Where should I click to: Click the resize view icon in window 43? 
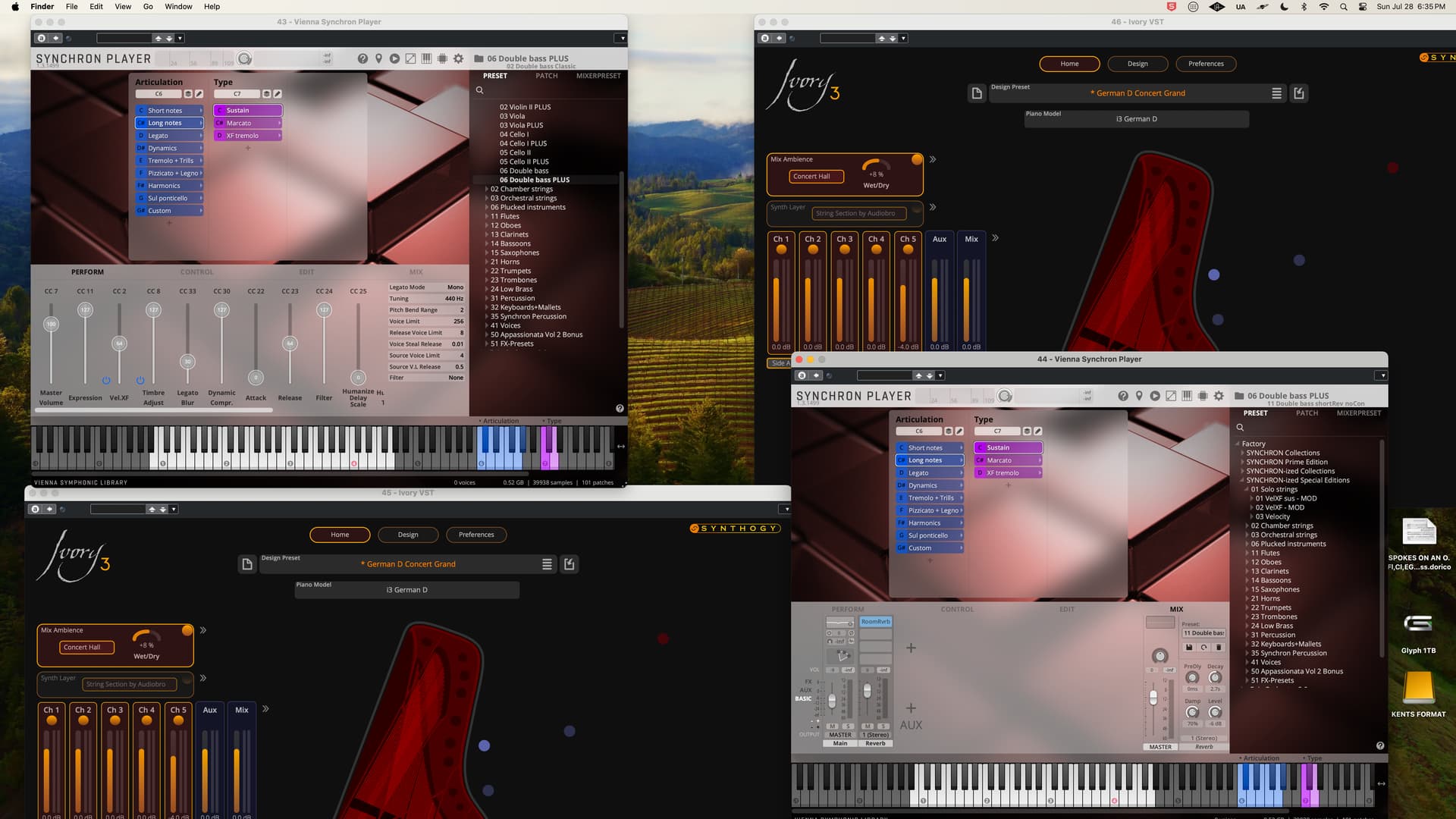410,58
